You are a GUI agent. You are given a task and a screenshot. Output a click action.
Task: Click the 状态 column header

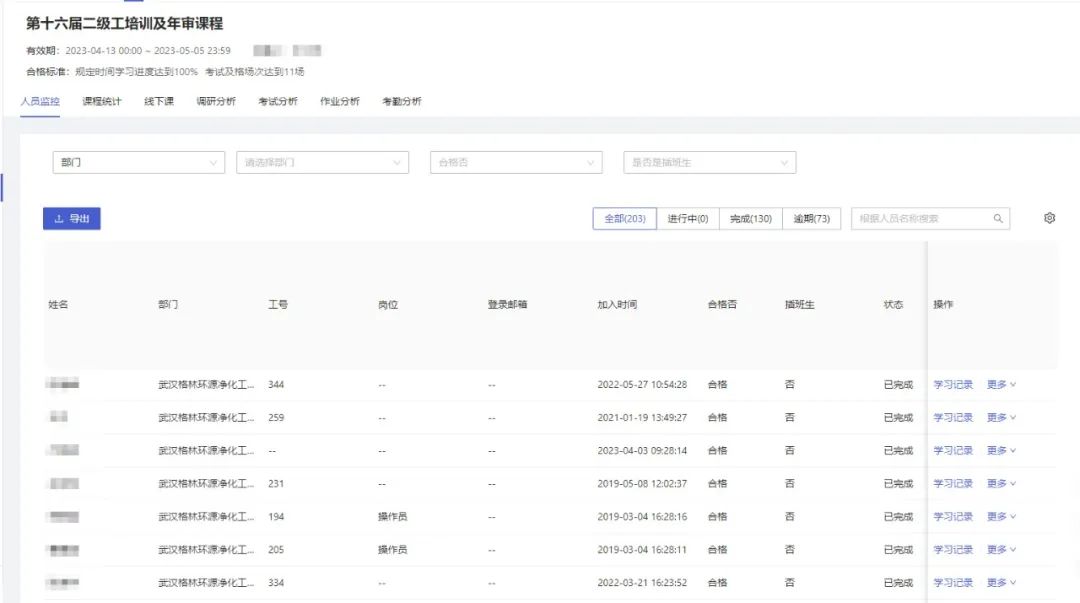point(893,305)
